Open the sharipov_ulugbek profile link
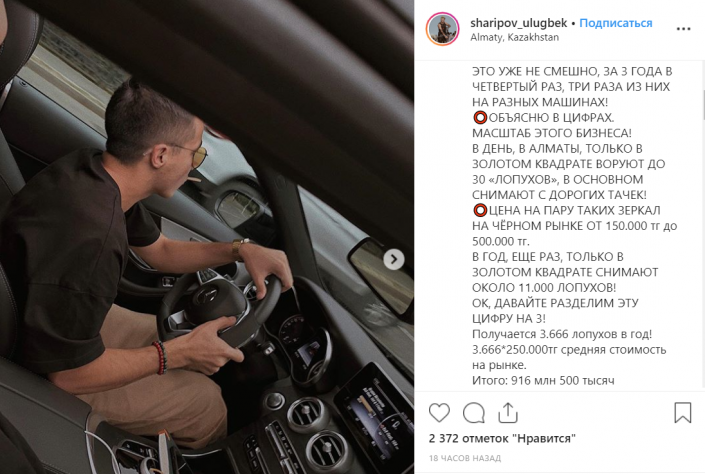705x474 pixels. 518,23
